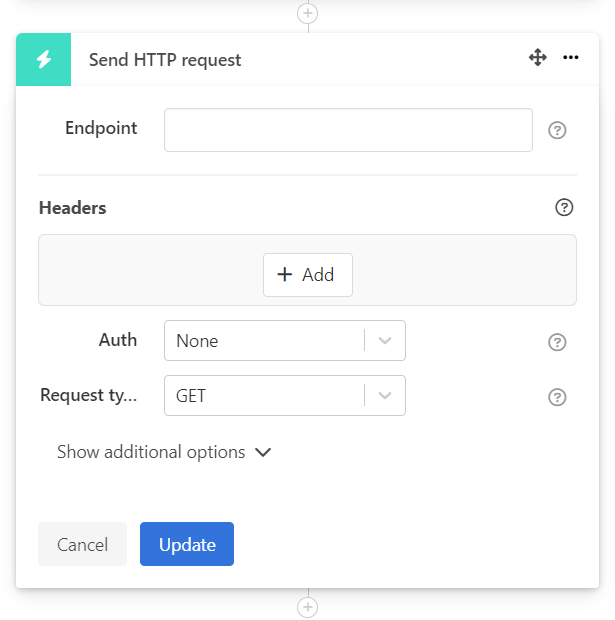Open help tooltip for the Auth setting
The image size is (615, 620).
558,342
